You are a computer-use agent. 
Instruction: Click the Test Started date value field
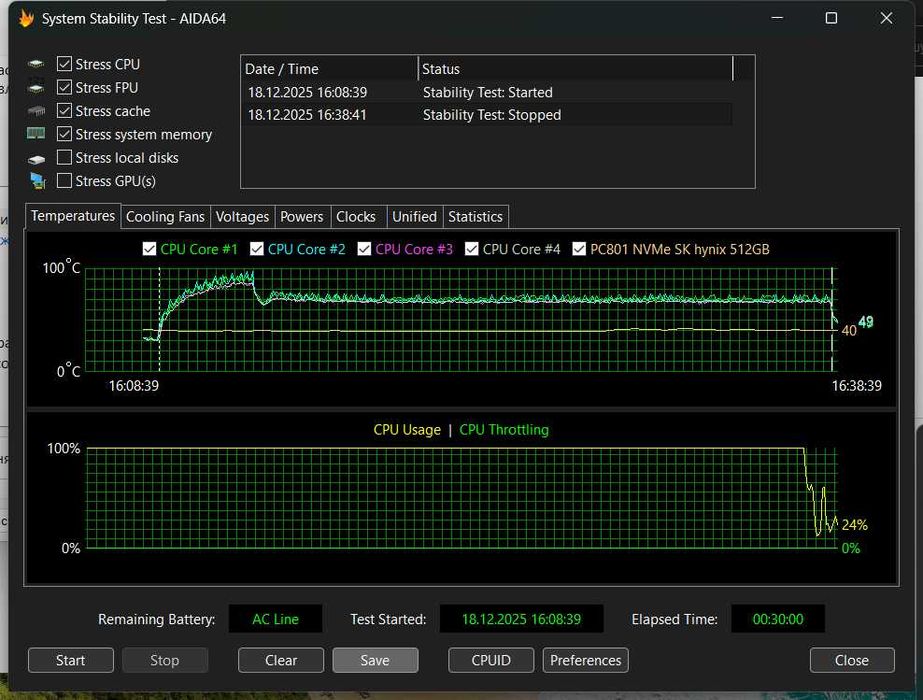(x=521, y=619)
